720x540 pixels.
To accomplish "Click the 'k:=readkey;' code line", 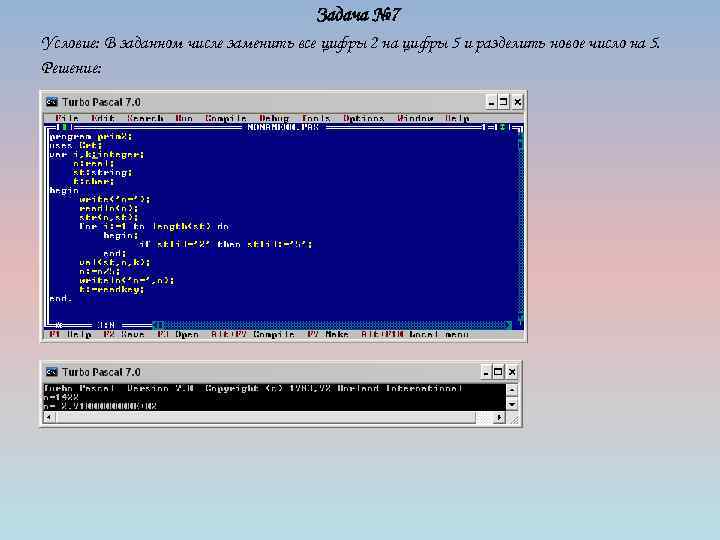I will point(112,289).
